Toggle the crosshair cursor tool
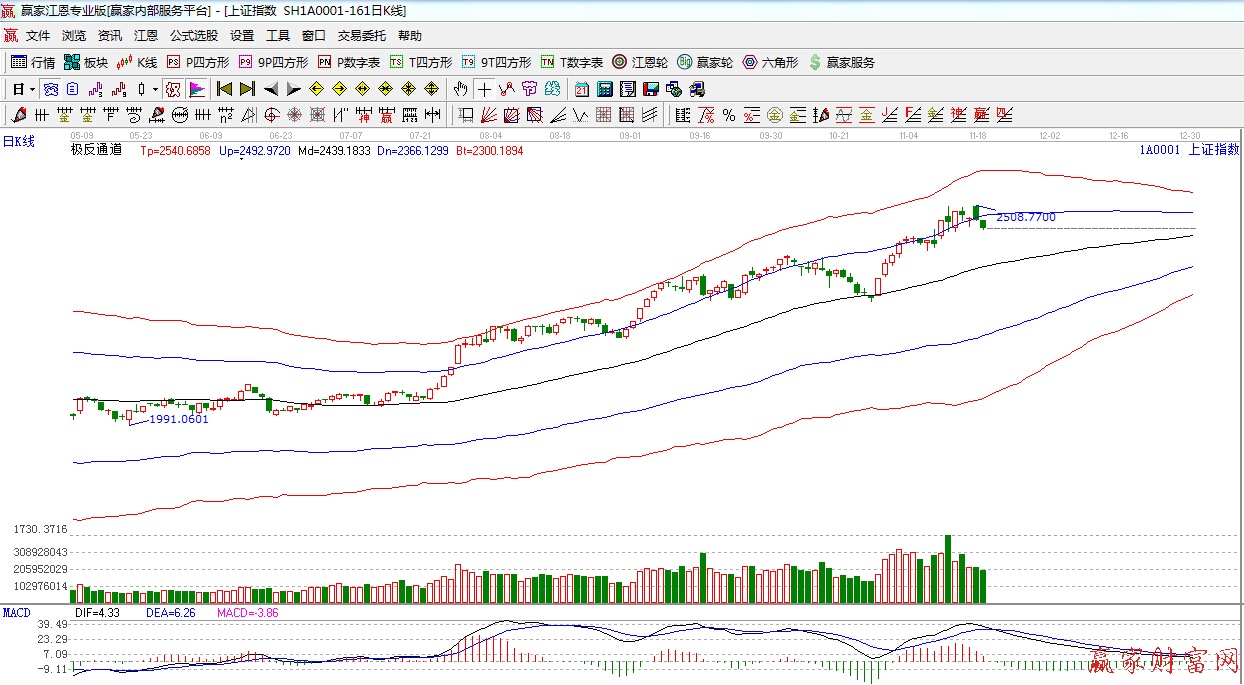This screenshot has height=685, width=1244. pyautogui.click(x=484, y=89)
